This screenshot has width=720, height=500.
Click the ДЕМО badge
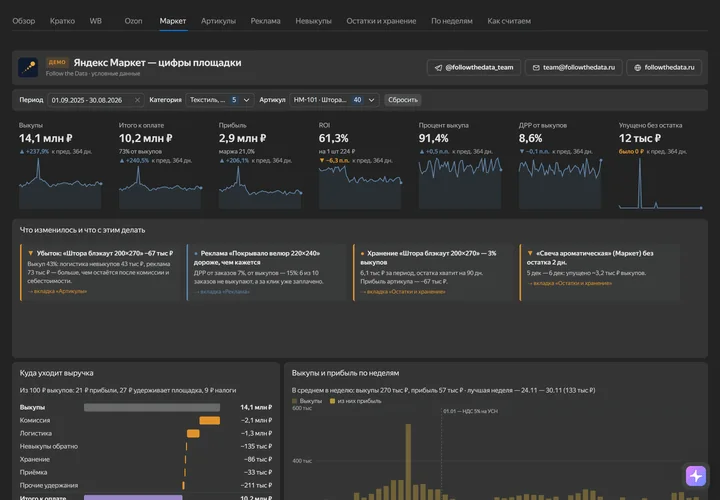click(x=57, y=62)
